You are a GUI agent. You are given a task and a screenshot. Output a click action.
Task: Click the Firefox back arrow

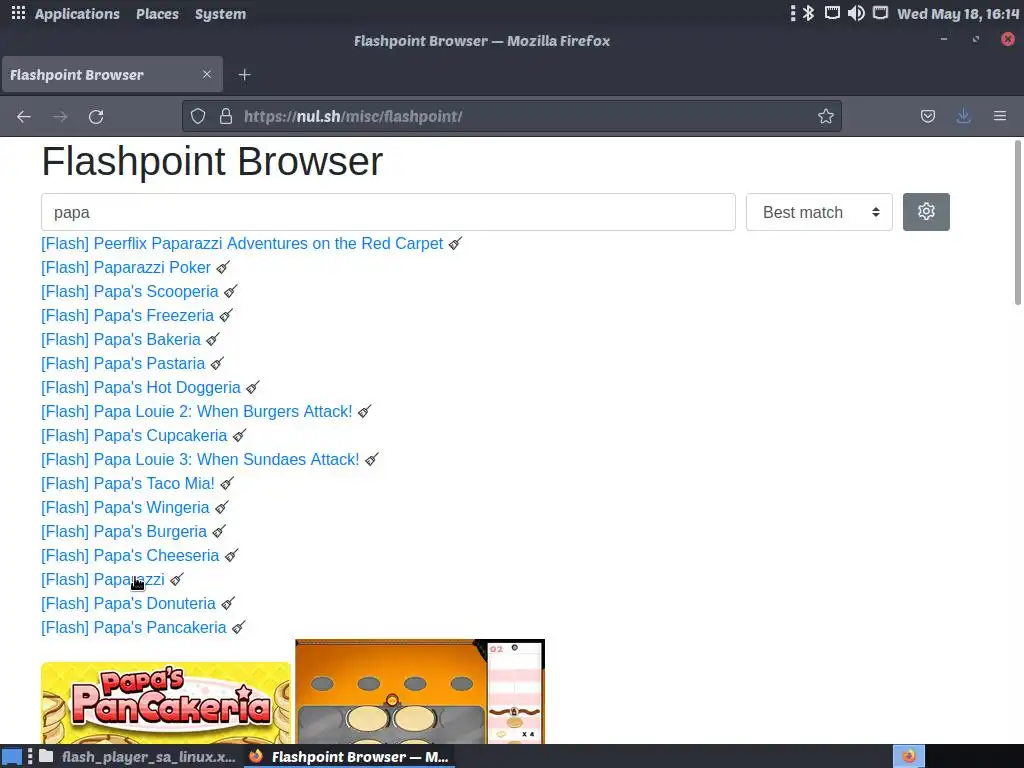click(24, 116)
